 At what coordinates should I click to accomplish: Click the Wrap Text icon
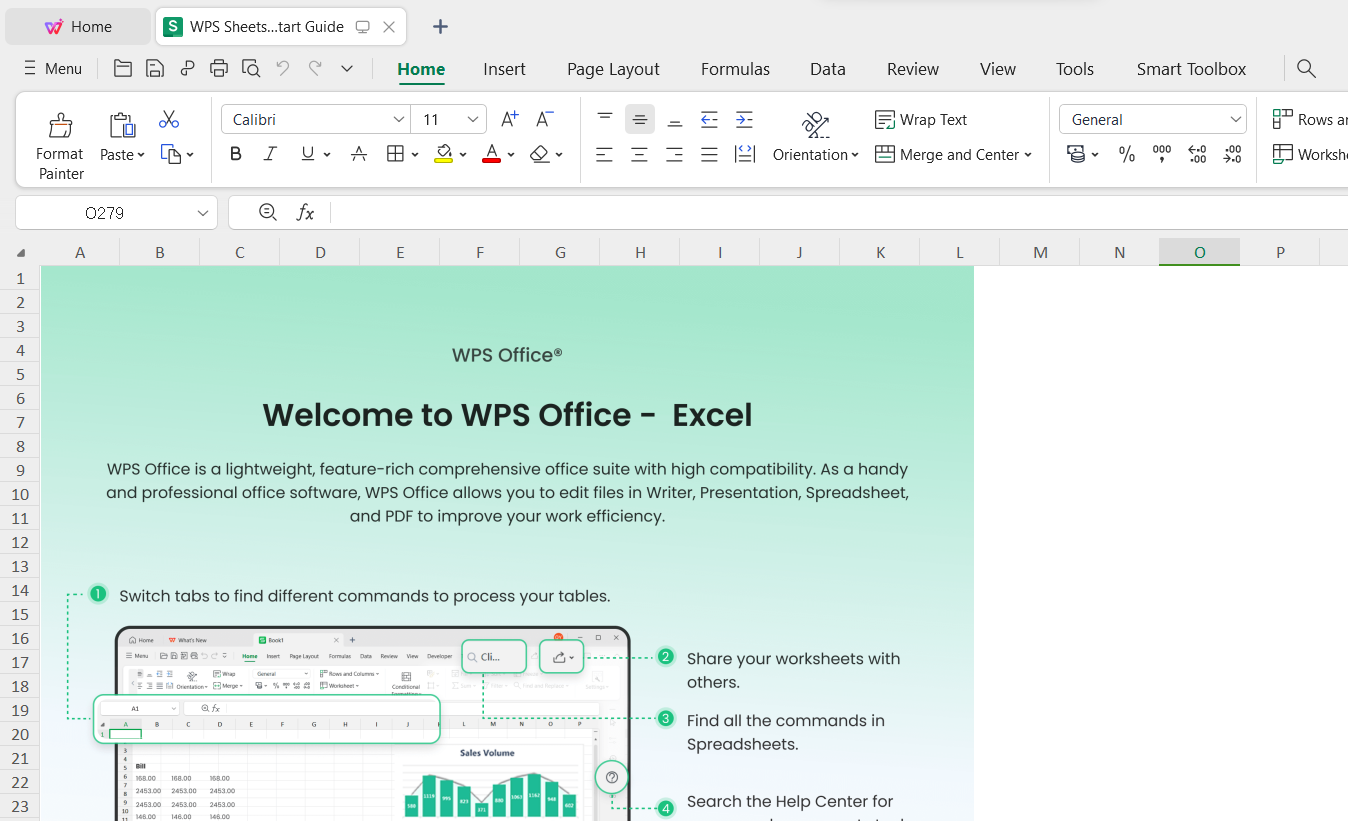(920, 119)
